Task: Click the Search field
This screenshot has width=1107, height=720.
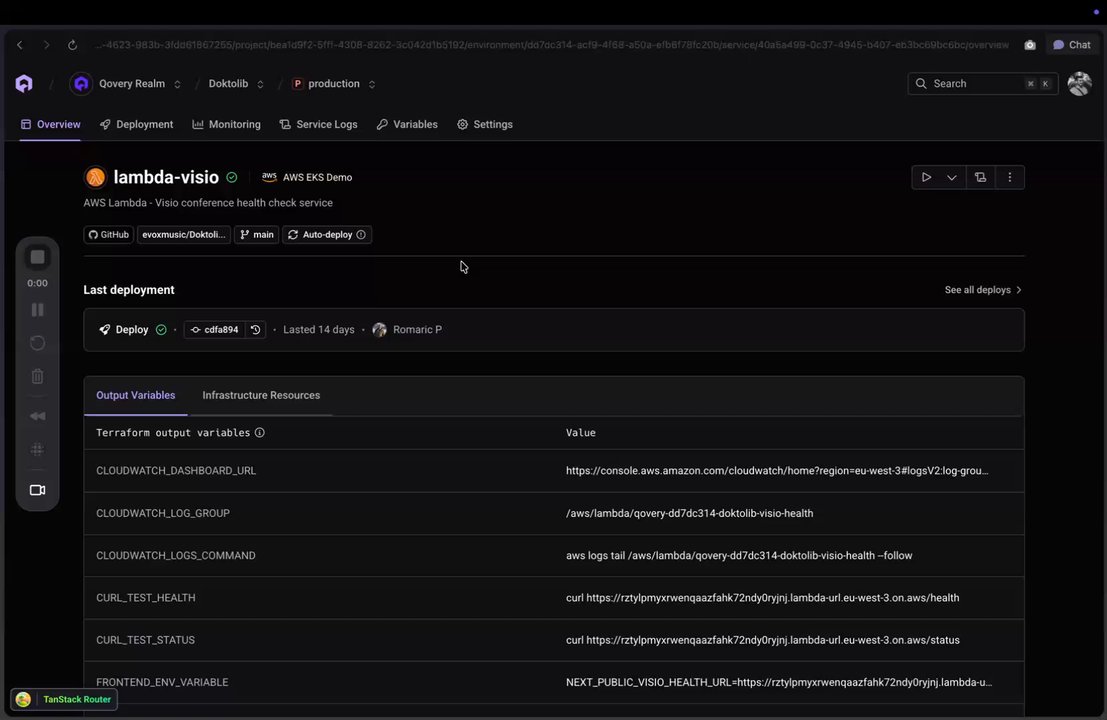Action: pos(982,83)
